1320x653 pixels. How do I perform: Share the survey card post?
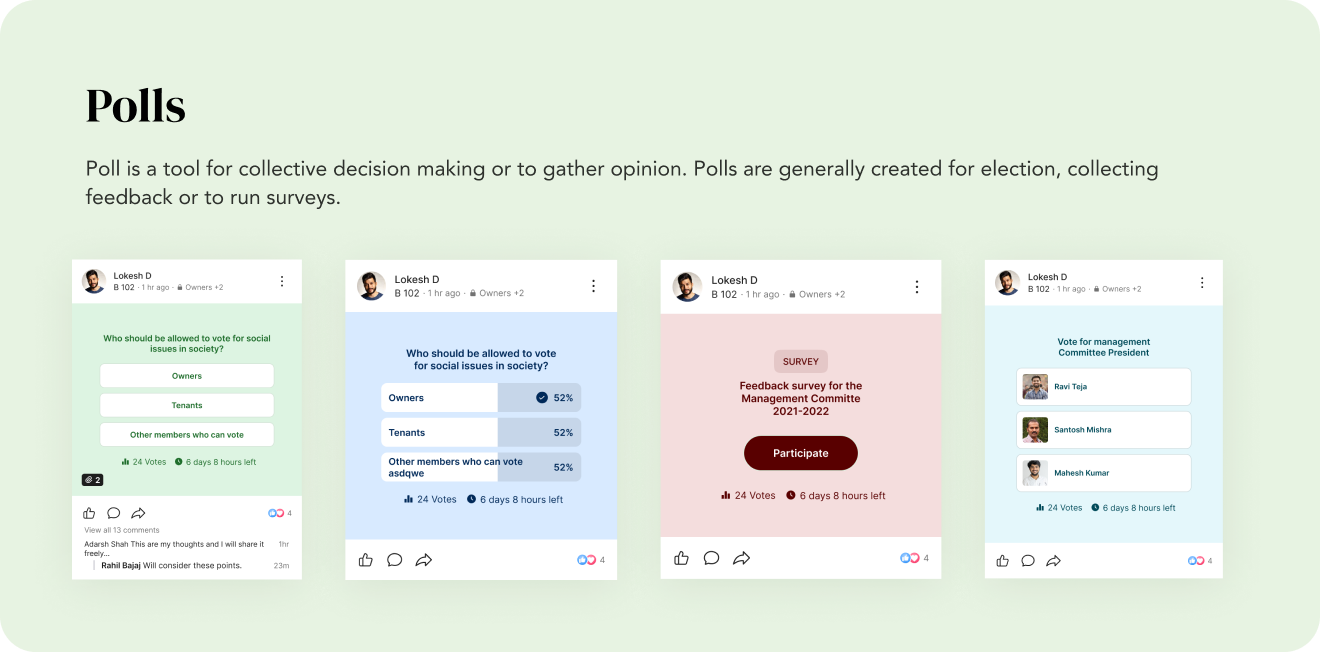(x=741, y=558)
